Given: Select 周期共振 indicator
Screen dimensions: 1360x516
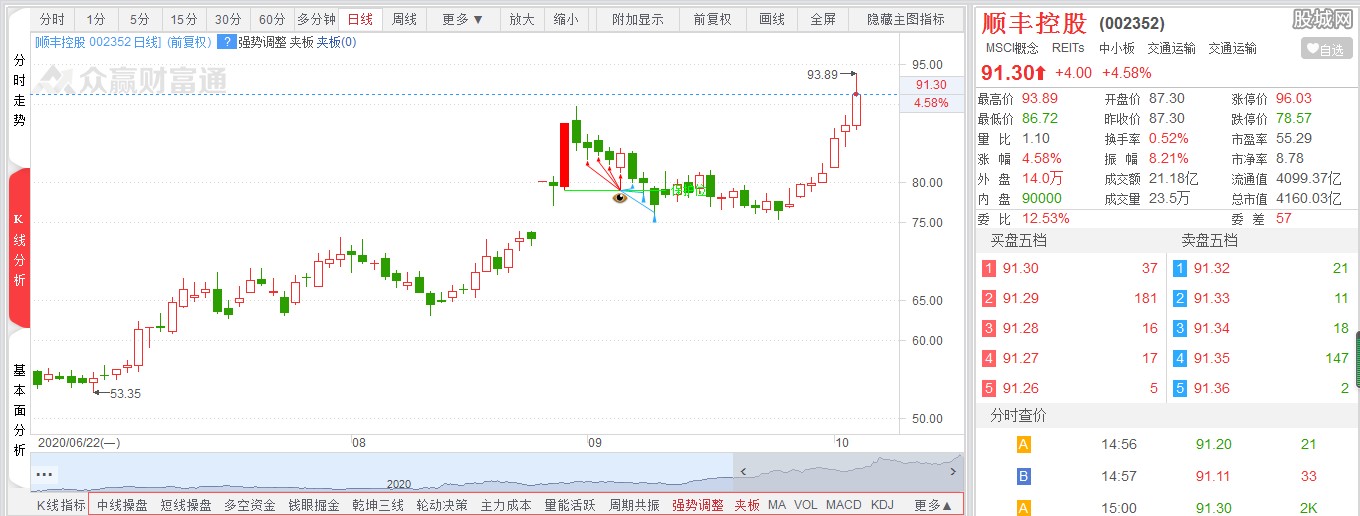Looking at the screenshot, I should point(634,505).
